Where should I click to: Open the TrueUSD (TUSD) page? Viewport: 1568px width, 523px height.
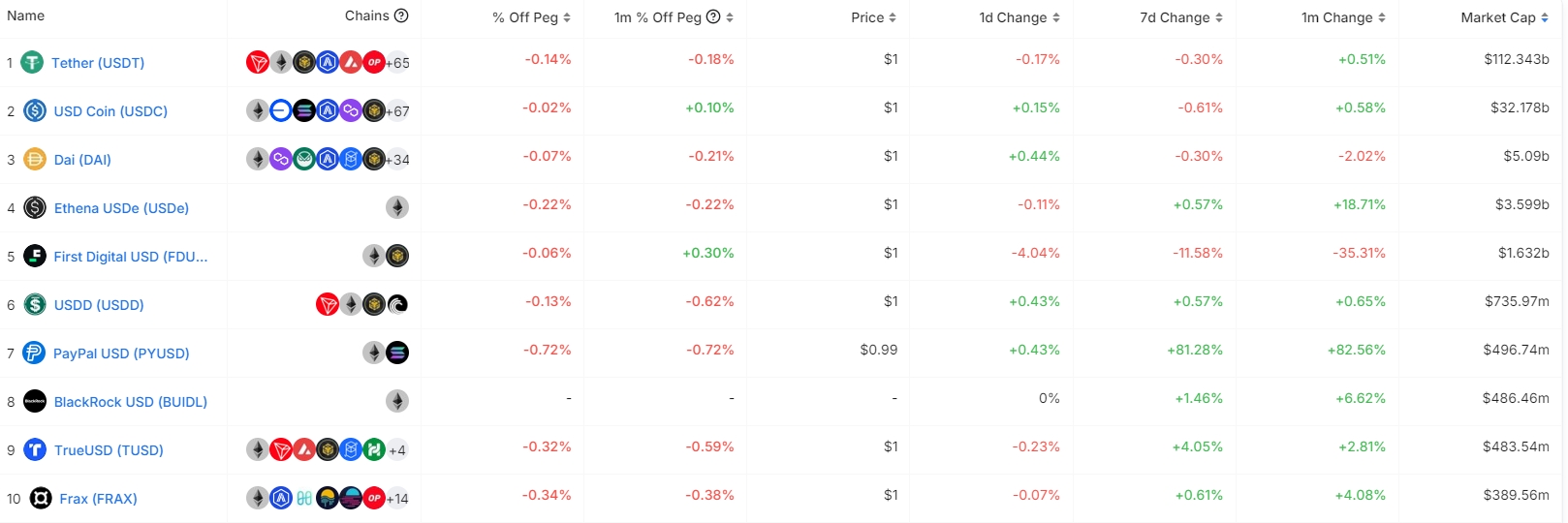(109, 450)
